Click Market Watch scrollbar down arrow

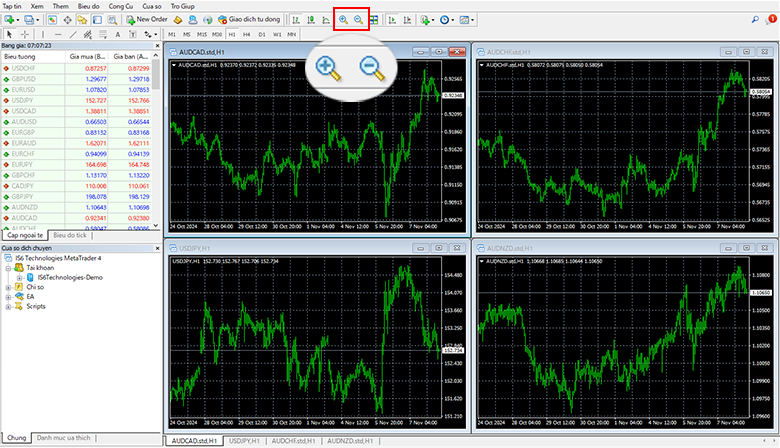point(156,226)
